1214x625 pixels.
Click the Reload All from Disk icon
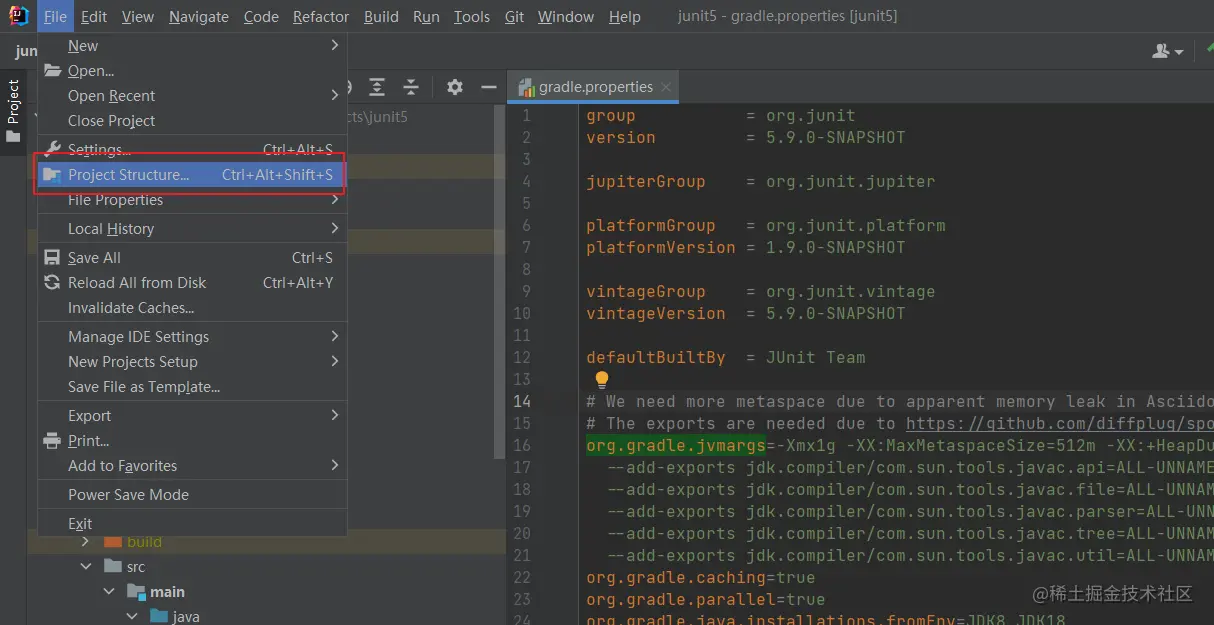click(x=52, y=283)
